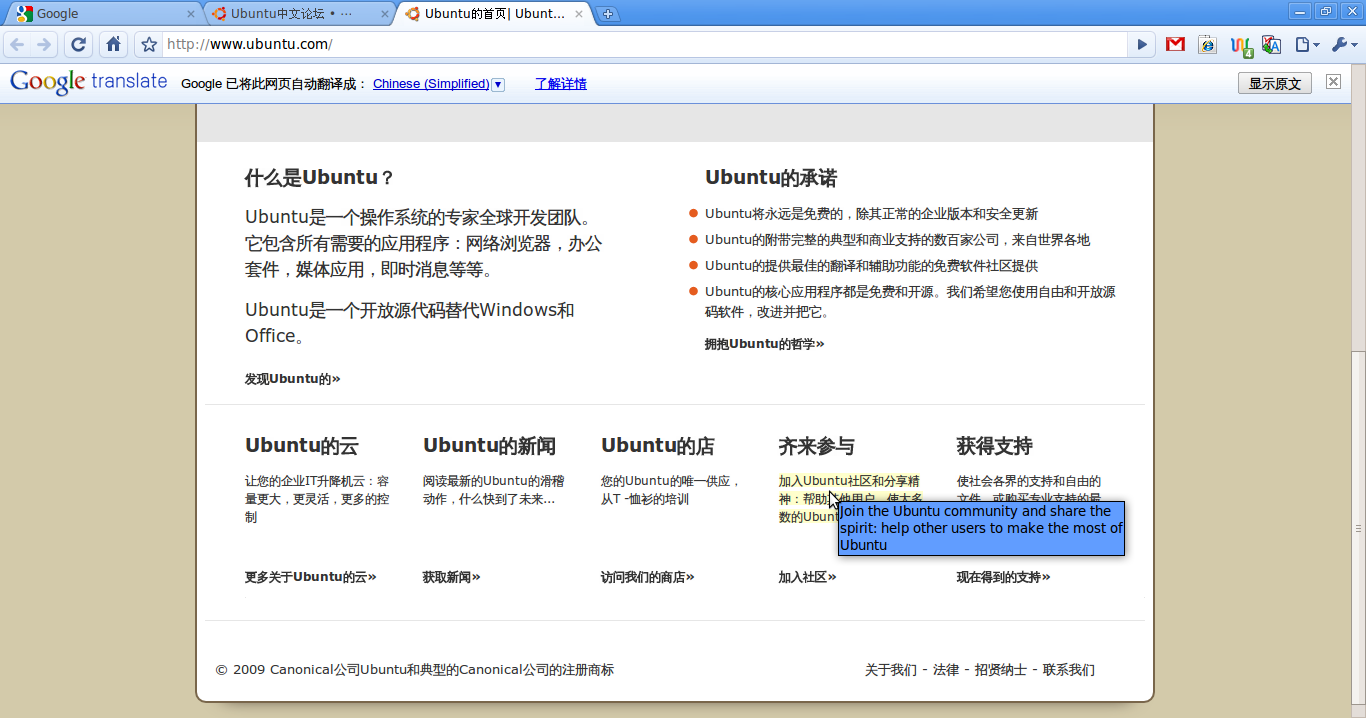The image size is (1366, 718).
Task: Click the 齐来参与 heading
Action: [x=817, y=446]
